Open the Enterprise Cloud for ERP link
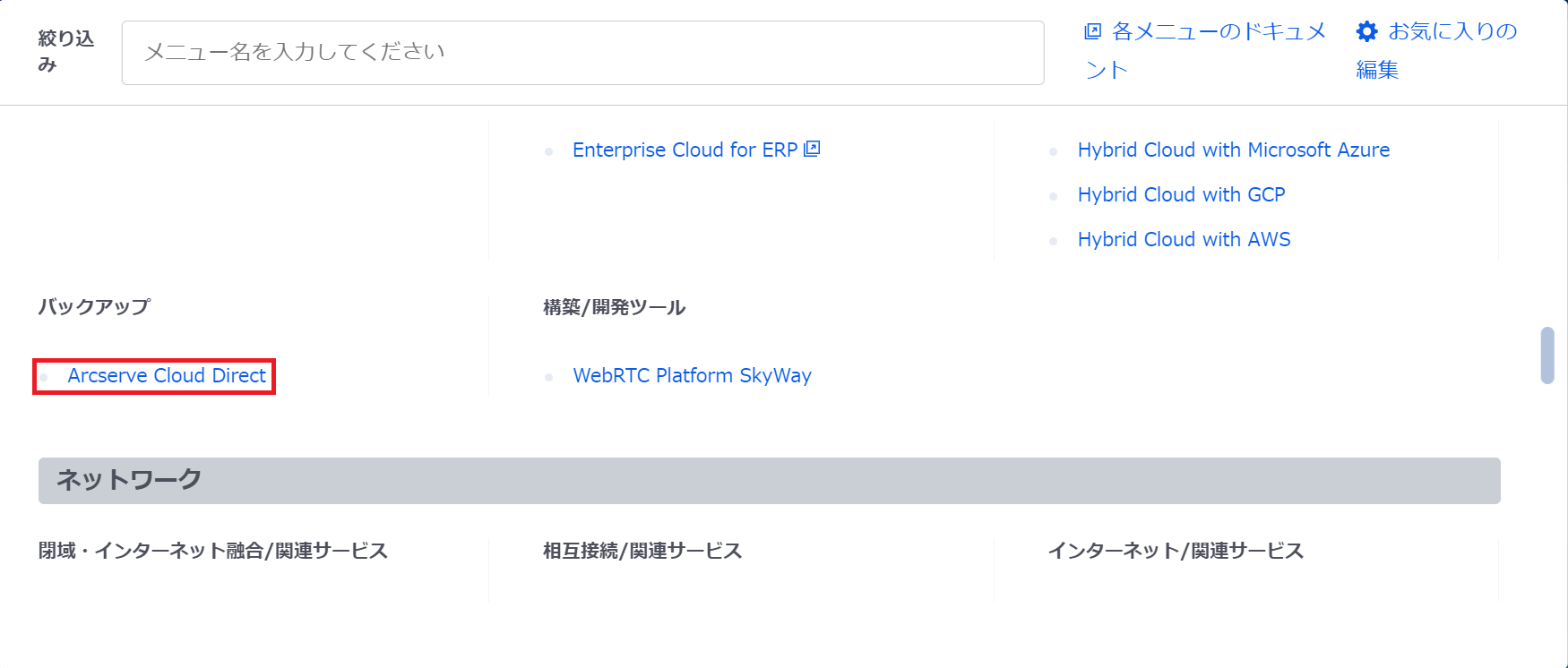This screenshot has height=668, width=1568. (685, 150)
